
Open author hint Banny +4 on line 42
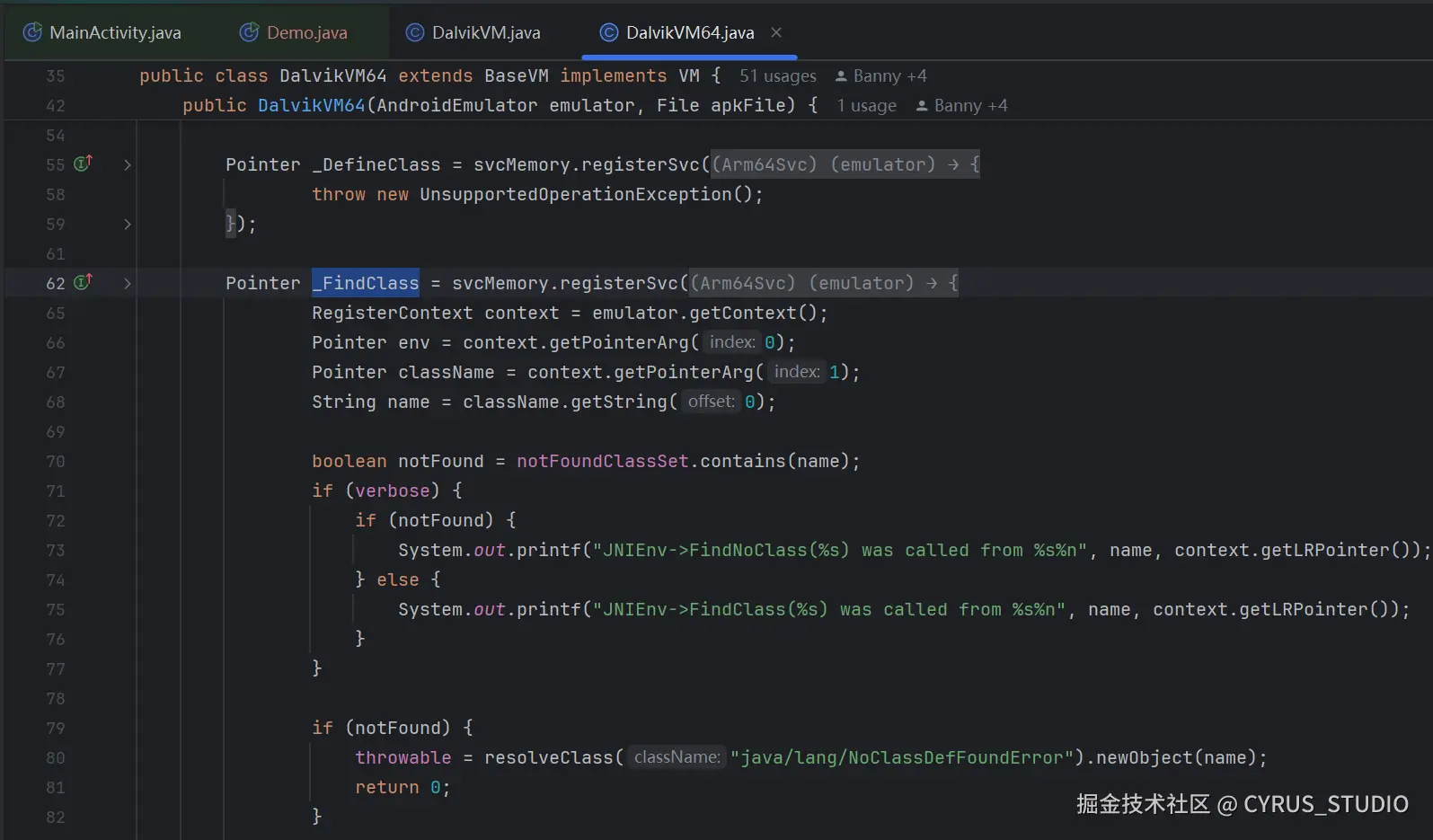[961, 106]
